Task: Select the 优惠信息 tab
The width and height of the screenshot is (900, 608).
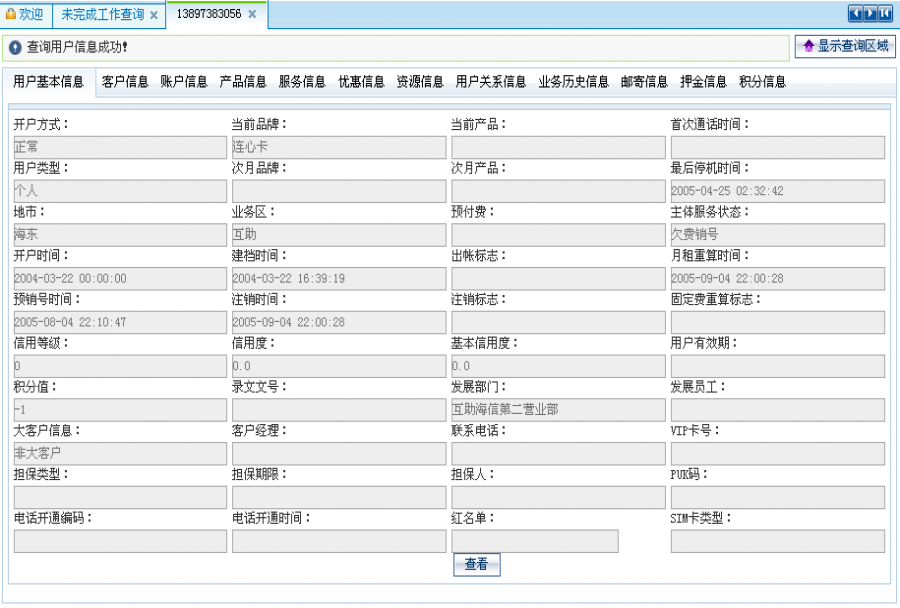Action: click(x=361, y=82)
